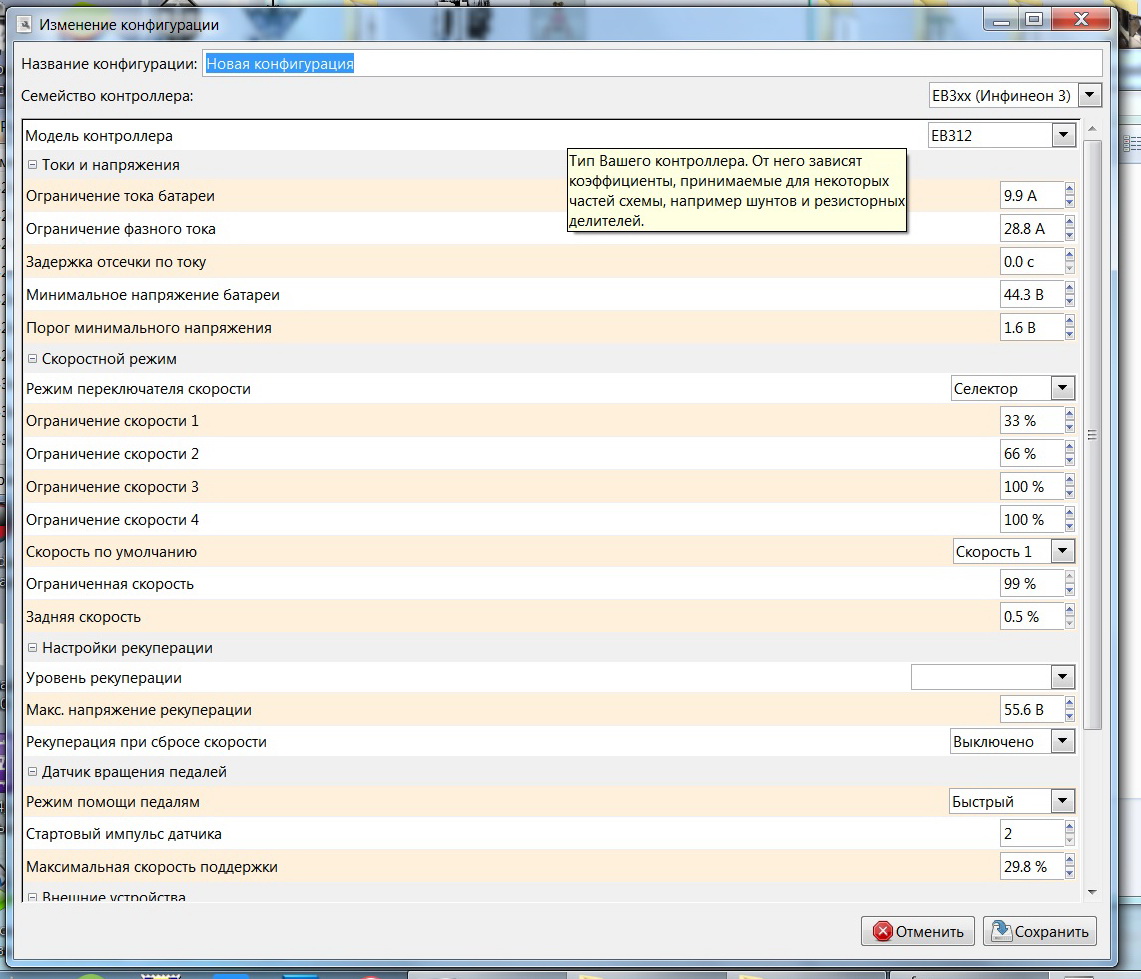Image resolution: width=1141 pixels, height=979 pixels.
Task: Increase Минимальное напряжение батареи value
Action: pyautogui.click(x=1069, y=289)
